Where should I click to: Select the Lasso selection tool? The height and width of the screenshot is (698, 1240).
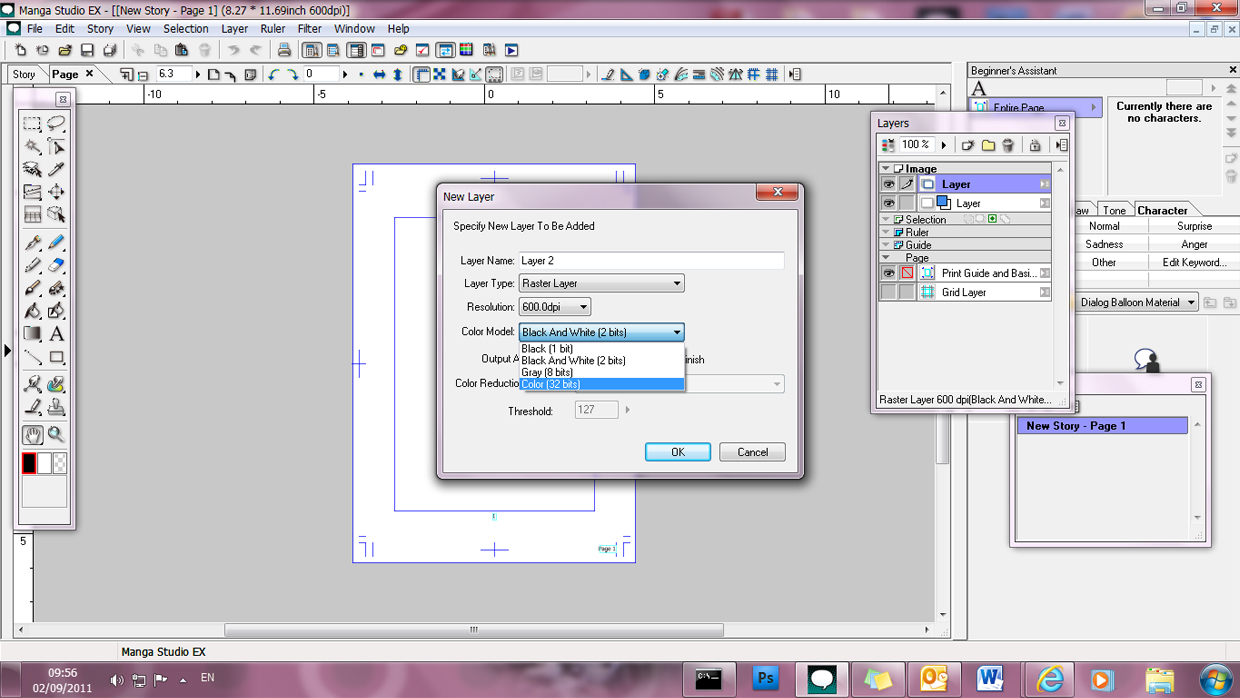click(x=56, y=124)
